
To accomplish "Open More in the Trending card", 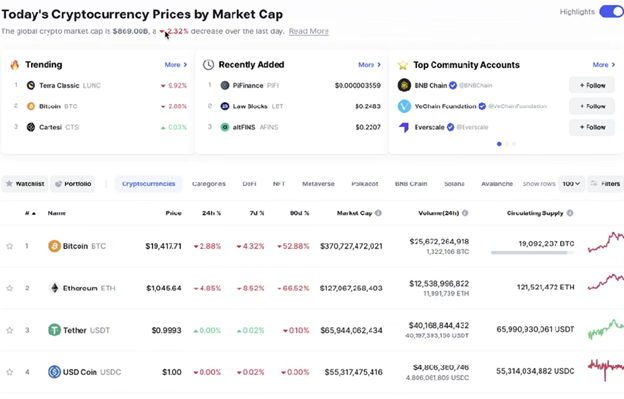I will [x=176, y=65].
